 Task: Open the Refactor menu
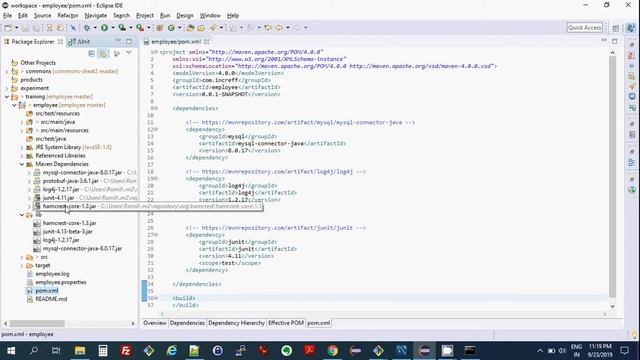tap(68, 16)
